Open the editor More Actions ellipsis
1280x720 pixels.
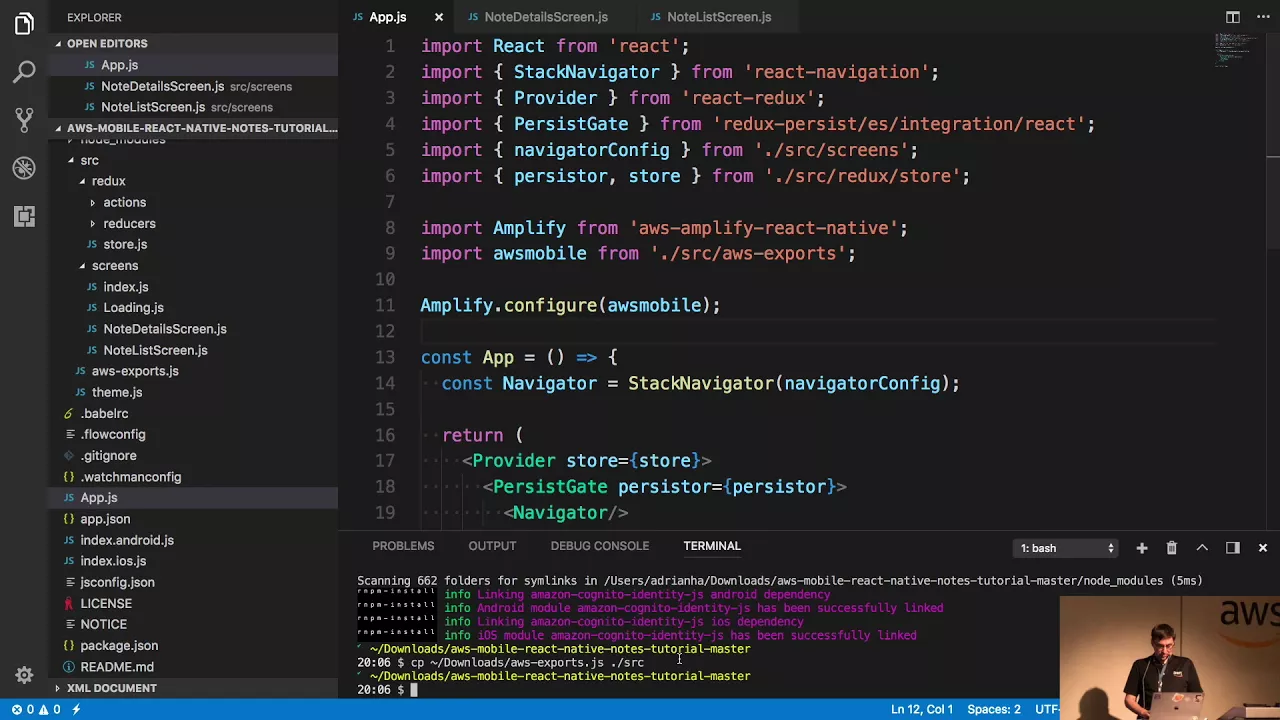[x=1262, y=17]
